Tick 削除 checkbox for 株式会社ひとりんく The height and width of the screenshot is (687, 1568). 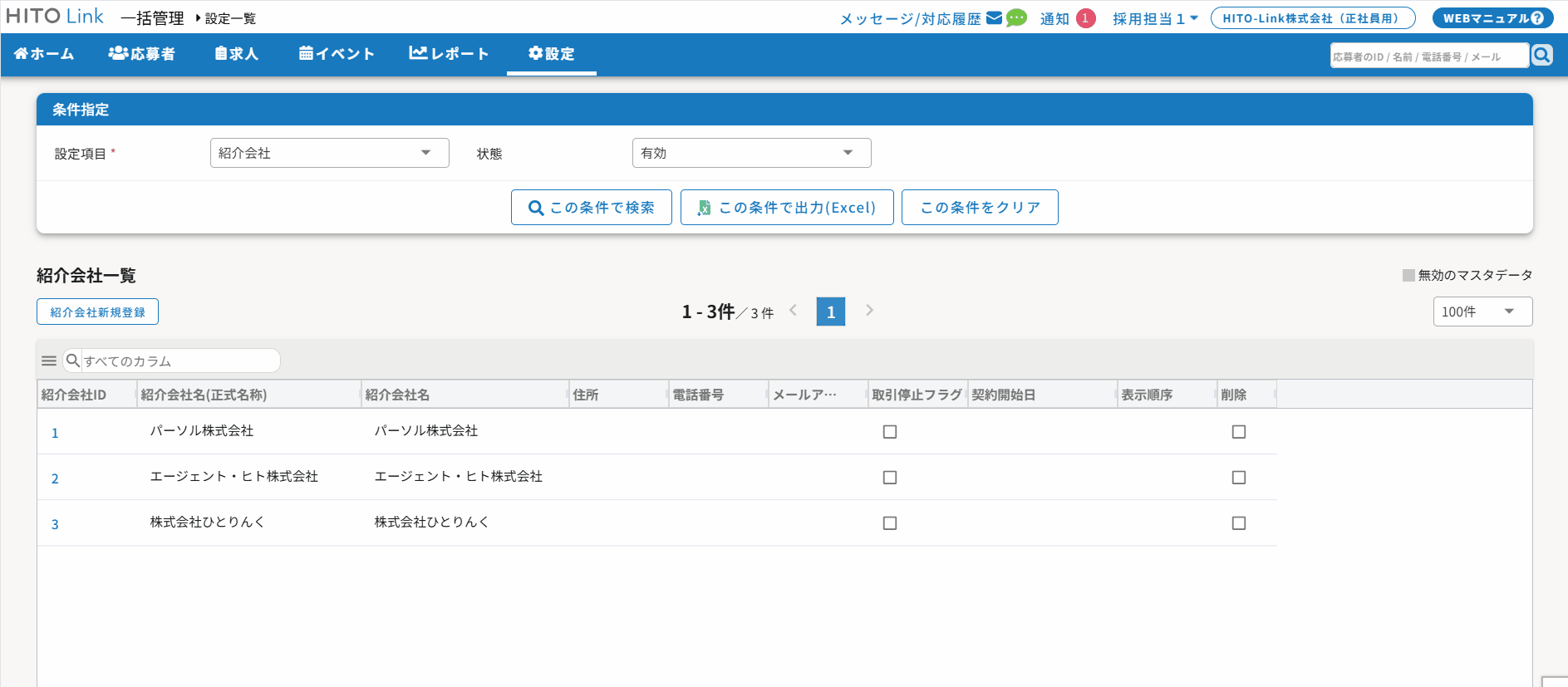coord(1239,523)
